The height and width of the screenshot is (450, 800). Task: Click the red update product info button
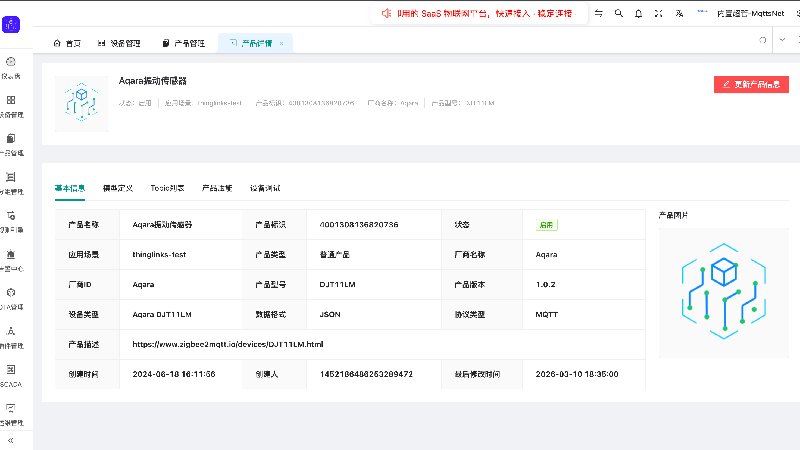point(751,84)
